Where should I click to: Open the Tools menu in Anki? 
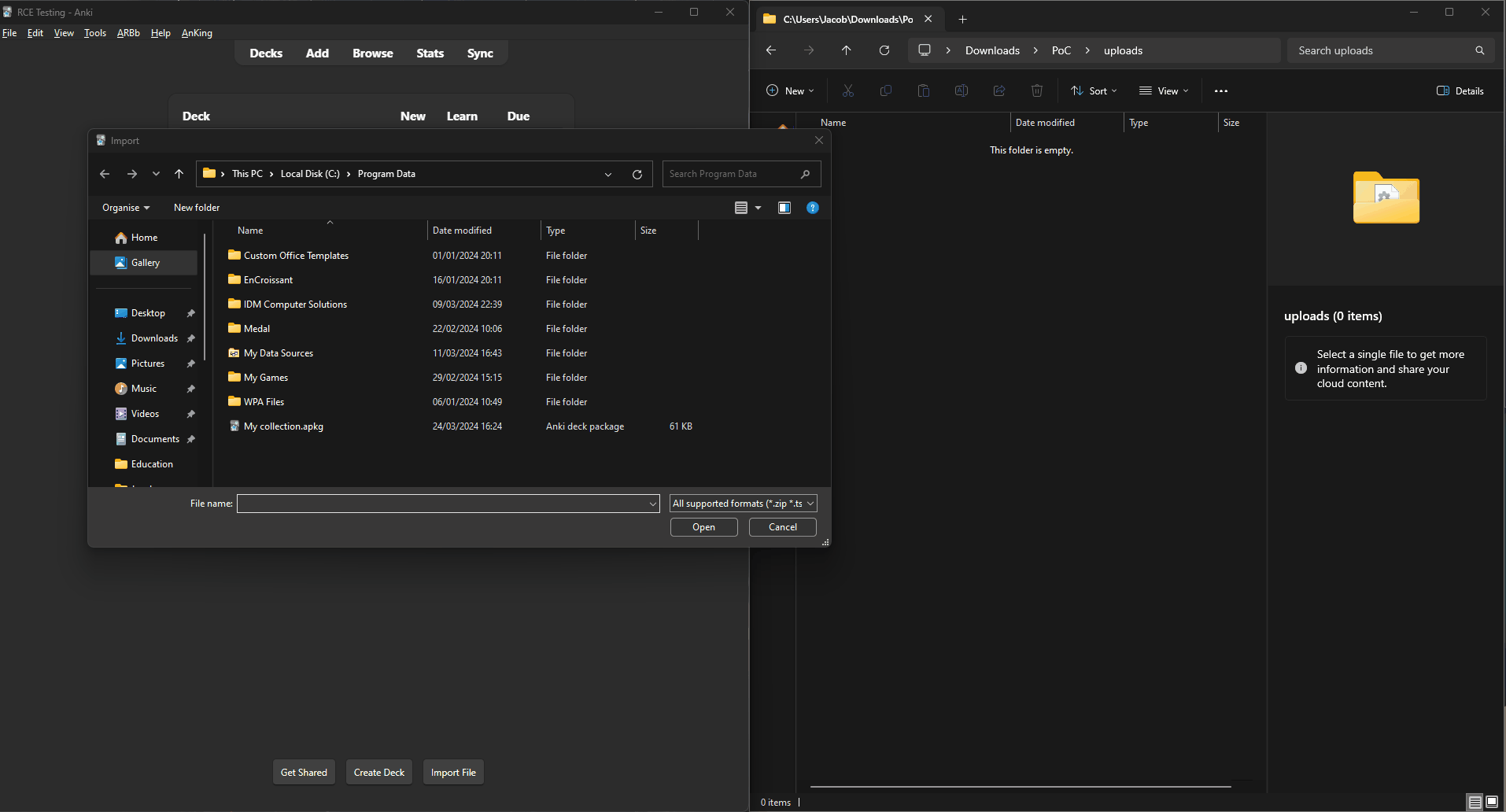coord(94,33)
